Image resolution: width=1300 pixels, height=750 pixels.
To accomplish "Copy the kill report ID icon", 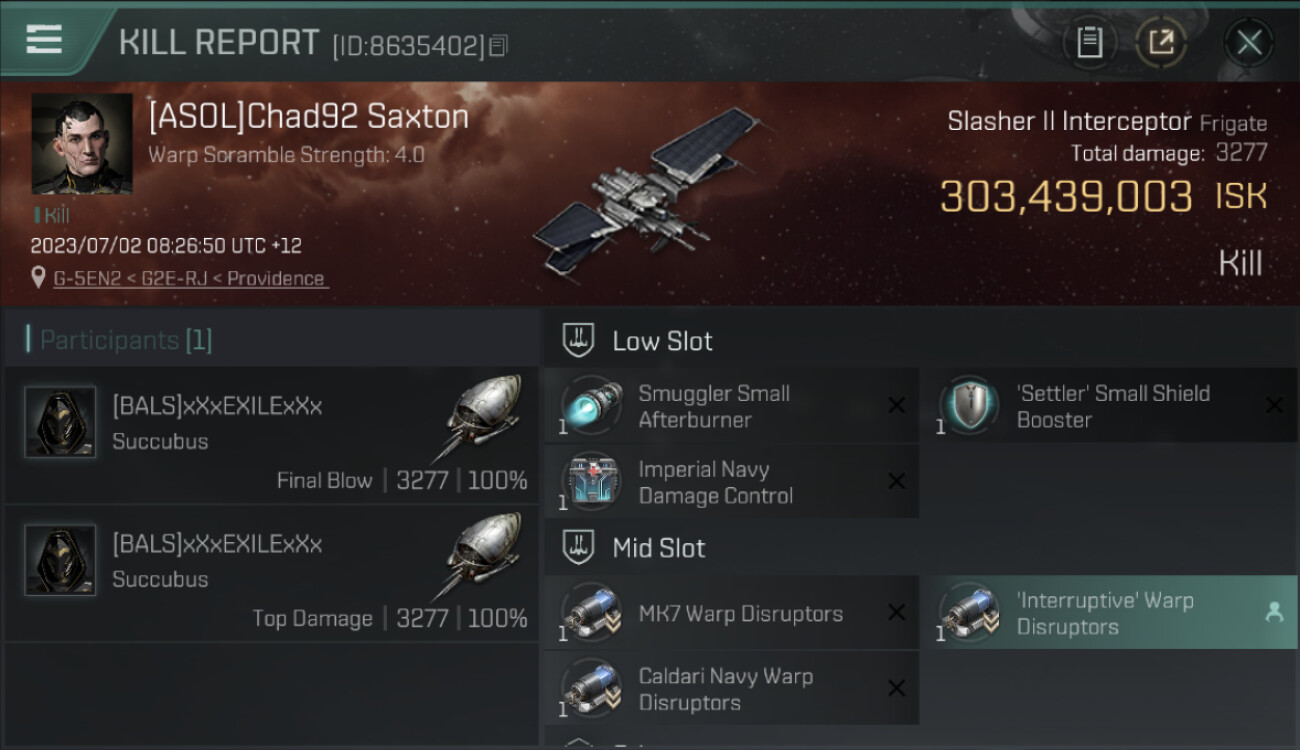I will pos(499,45).
